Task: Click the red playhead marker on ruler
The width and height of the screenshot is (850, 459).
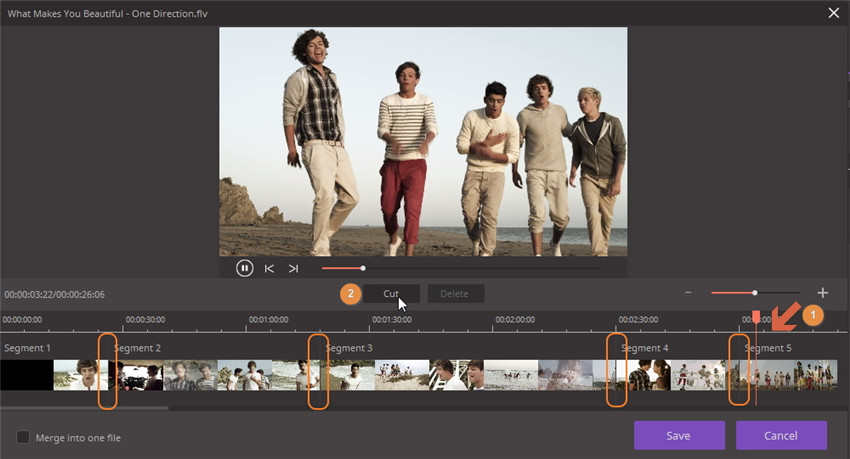Action: pos(756,318)
